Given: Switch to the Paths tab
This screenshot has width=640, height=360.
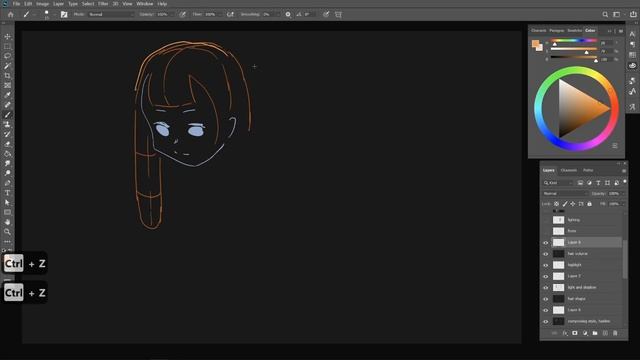Looking at the screenshot, I should [588, 170].
